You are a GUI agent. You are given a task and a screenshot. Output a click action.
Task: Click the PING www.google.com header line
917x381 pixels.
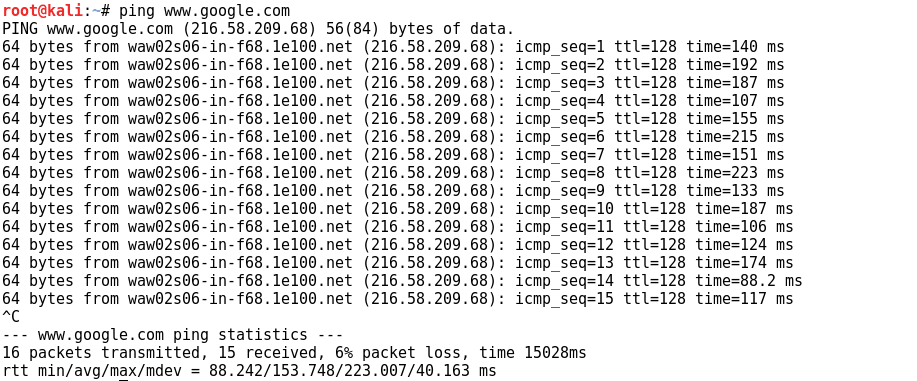pyautogui.click(x=258, y=29)
